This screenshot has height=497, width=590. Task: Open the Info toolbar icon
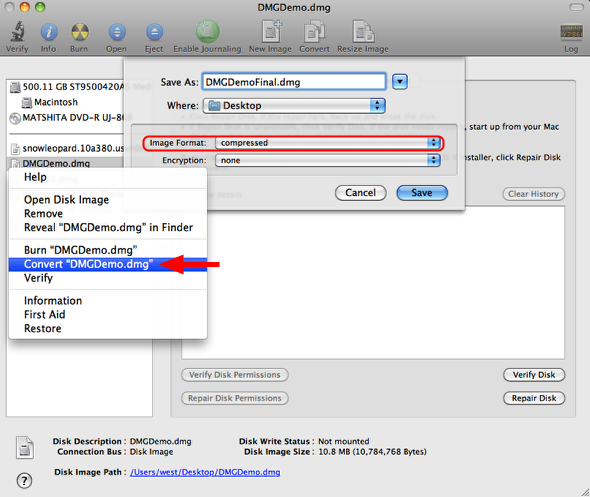click(49, 32)
